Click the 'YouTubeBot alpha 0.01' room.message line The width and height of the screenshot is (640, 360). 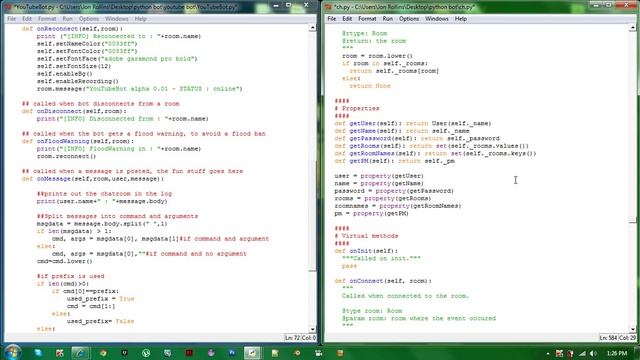coord(140,89)
